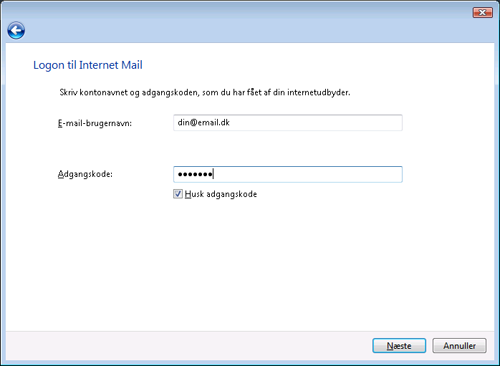
Task: Click the word internetudbyder in the instructions
Action: (x=319, y=92)
